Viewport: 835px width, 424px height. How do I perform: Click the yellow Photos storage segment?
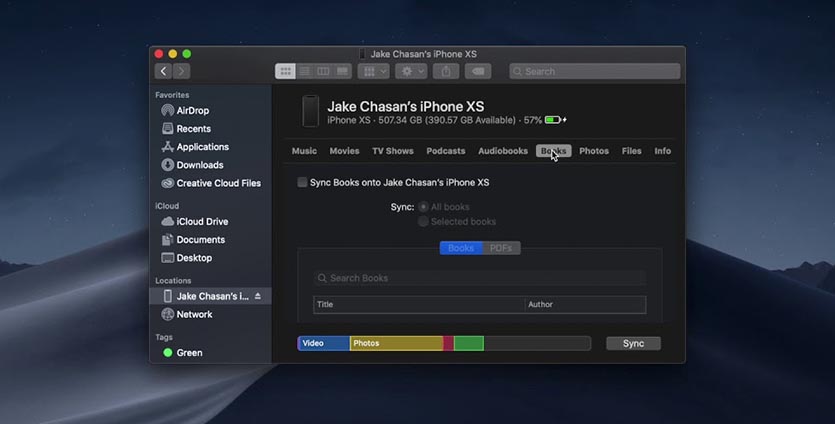coord(396,343)
